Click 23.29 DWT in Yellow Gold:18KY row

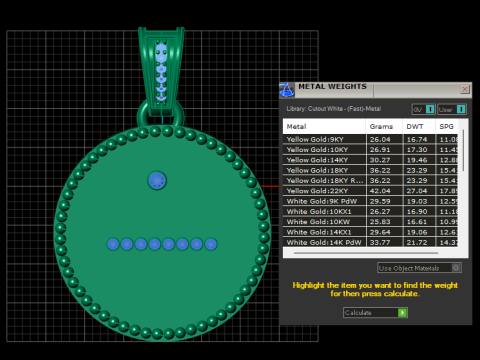click(417, 170)
